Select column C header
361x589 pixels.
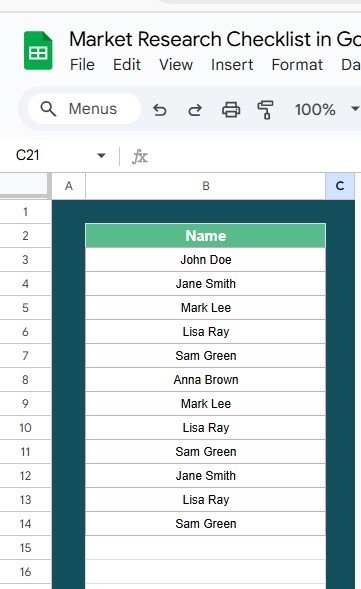340,186
